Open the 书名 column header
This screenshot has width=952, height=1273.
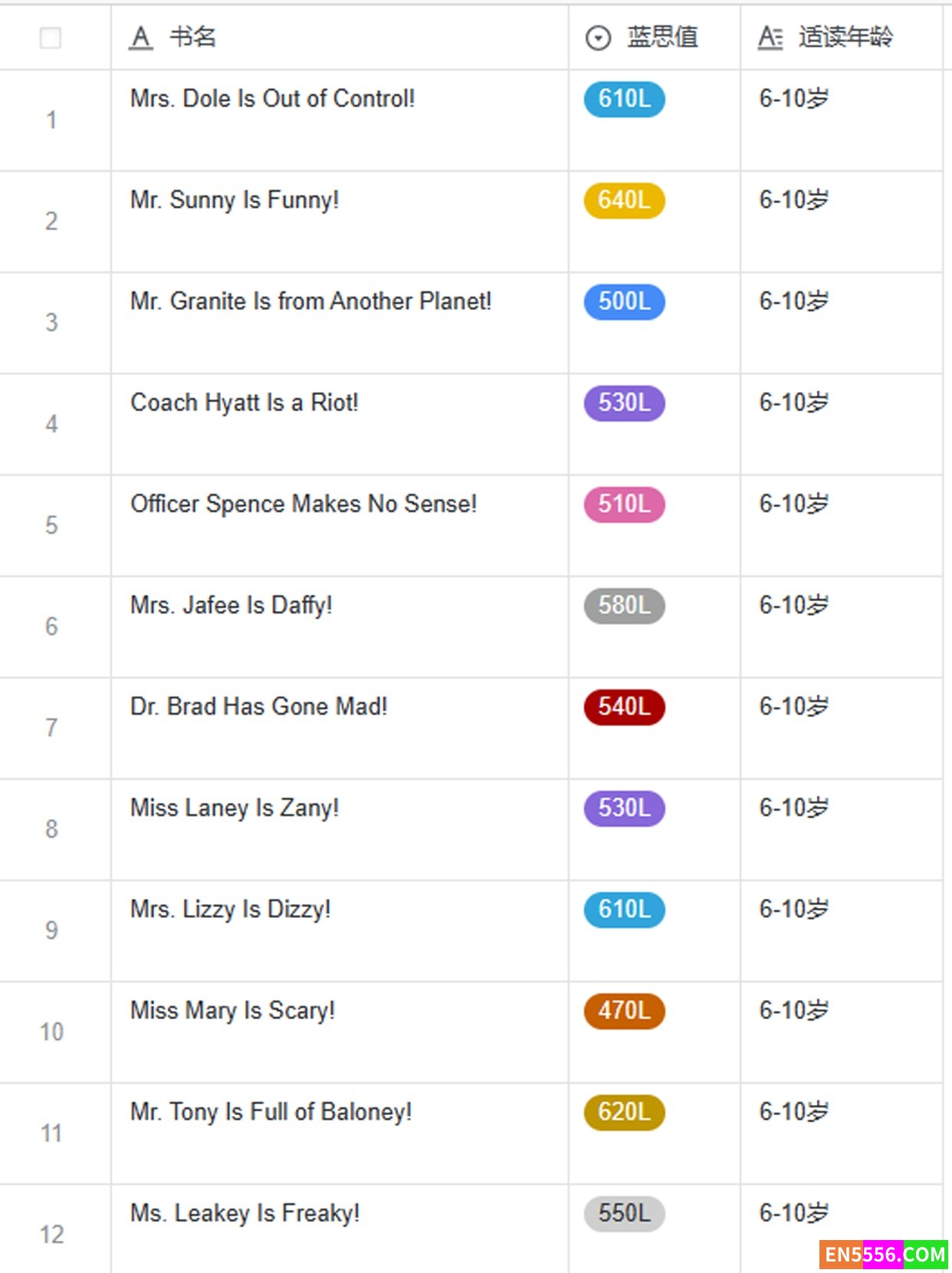click(x=193, y=37)
